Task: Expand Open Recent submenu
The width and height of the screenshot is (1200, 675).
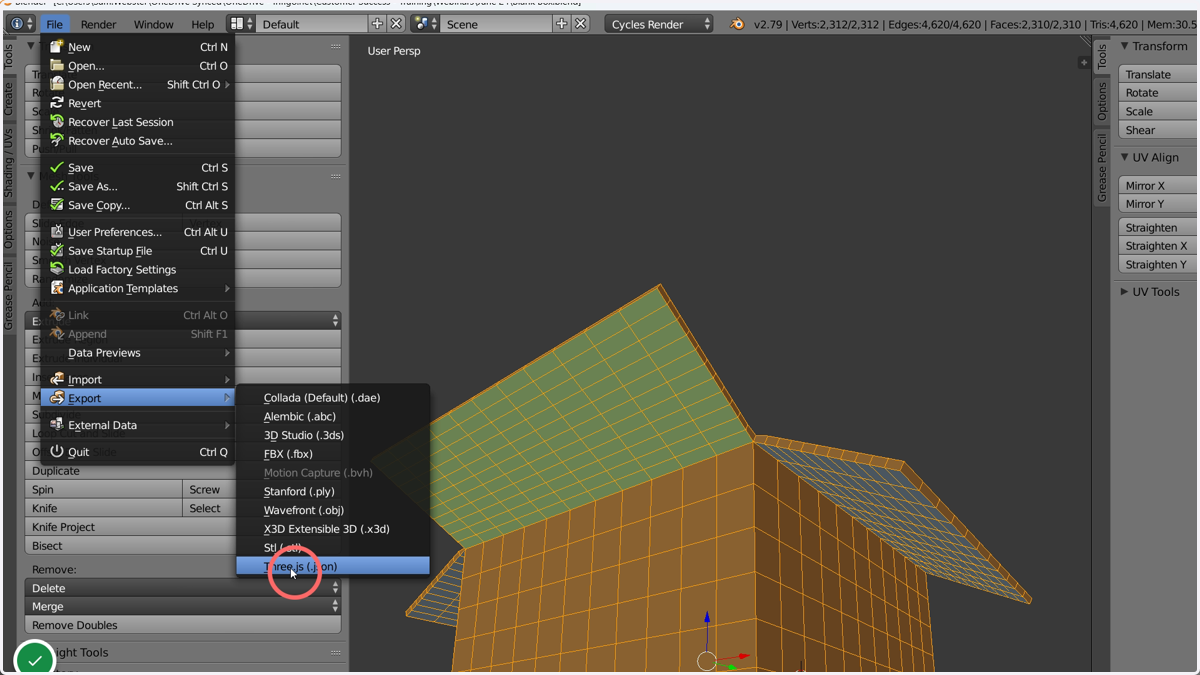Action: tap(137, 85)
